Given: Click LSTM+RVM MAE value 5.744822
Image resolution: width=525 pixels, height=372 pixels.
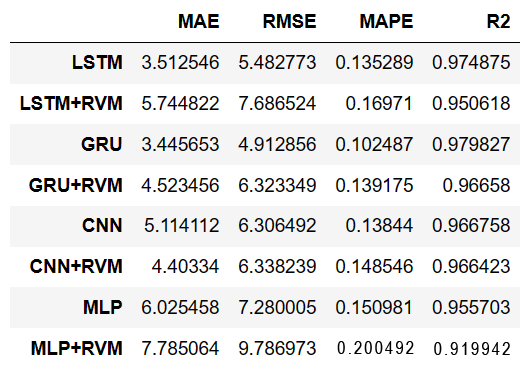Looking at the screenshot, I should [x=180, y=103].
